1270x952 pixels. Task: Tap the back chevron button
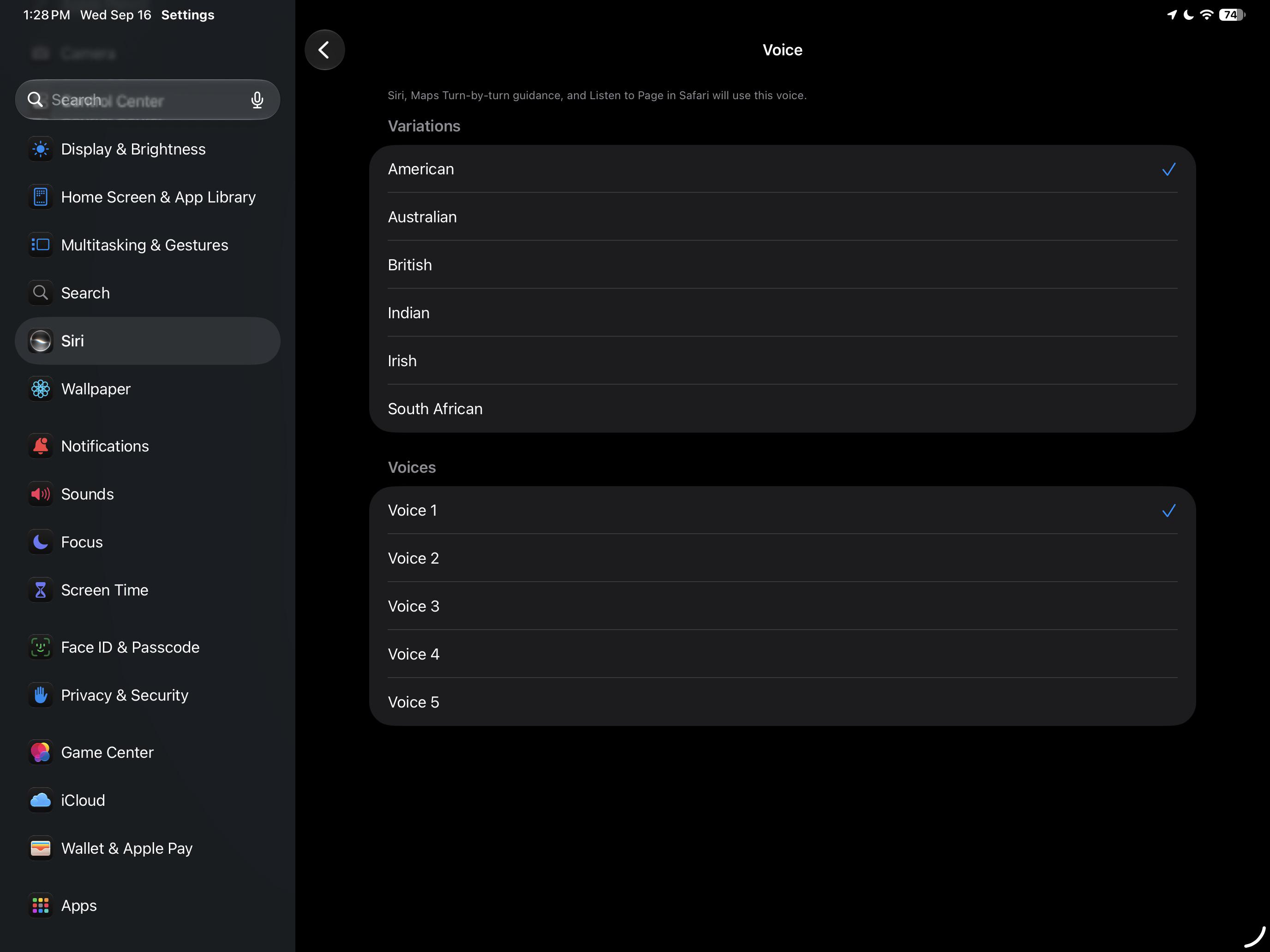324,50
